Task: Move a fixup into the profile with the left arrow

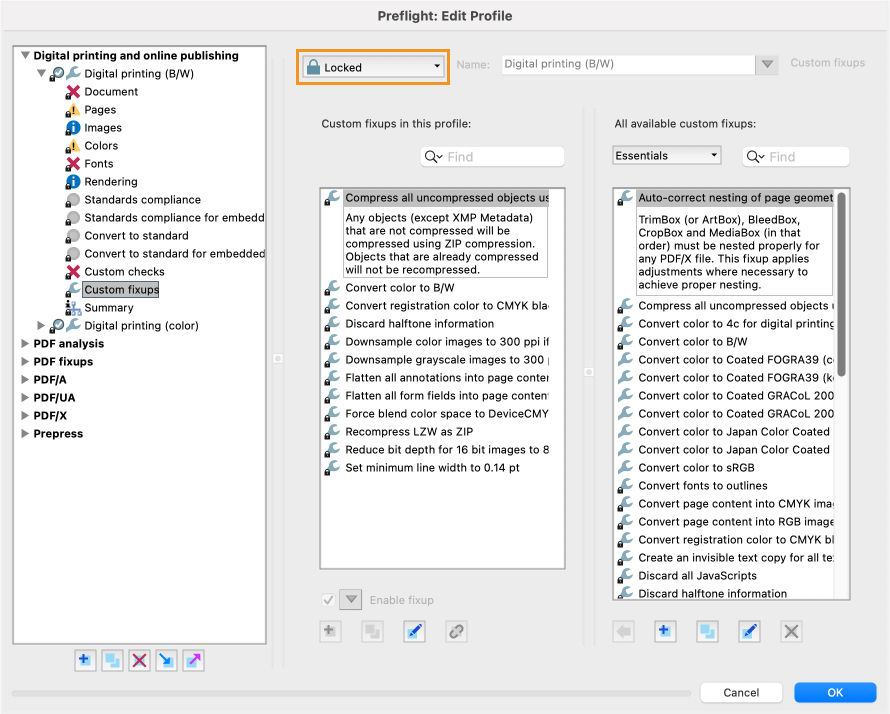Action: point(623,631)
